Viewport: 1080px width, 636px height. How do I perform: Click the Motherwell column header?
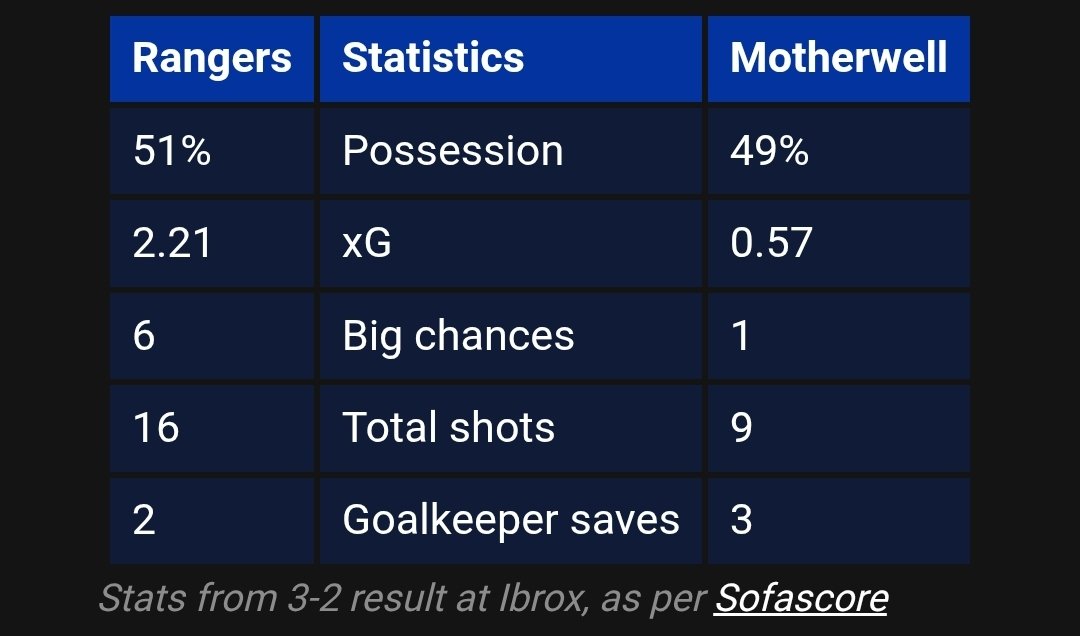[838, 58]
